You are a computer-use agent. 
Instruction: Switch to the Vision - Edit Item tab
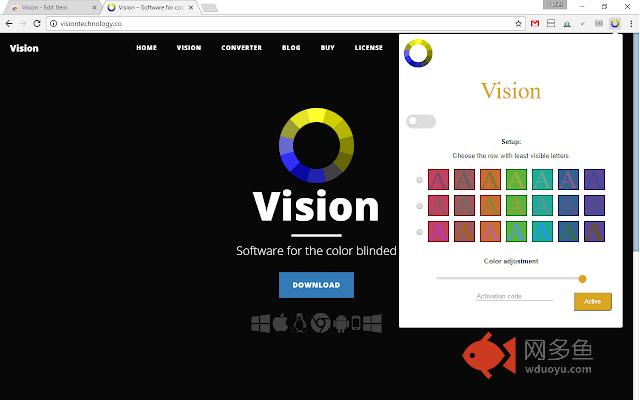[50, 7]
